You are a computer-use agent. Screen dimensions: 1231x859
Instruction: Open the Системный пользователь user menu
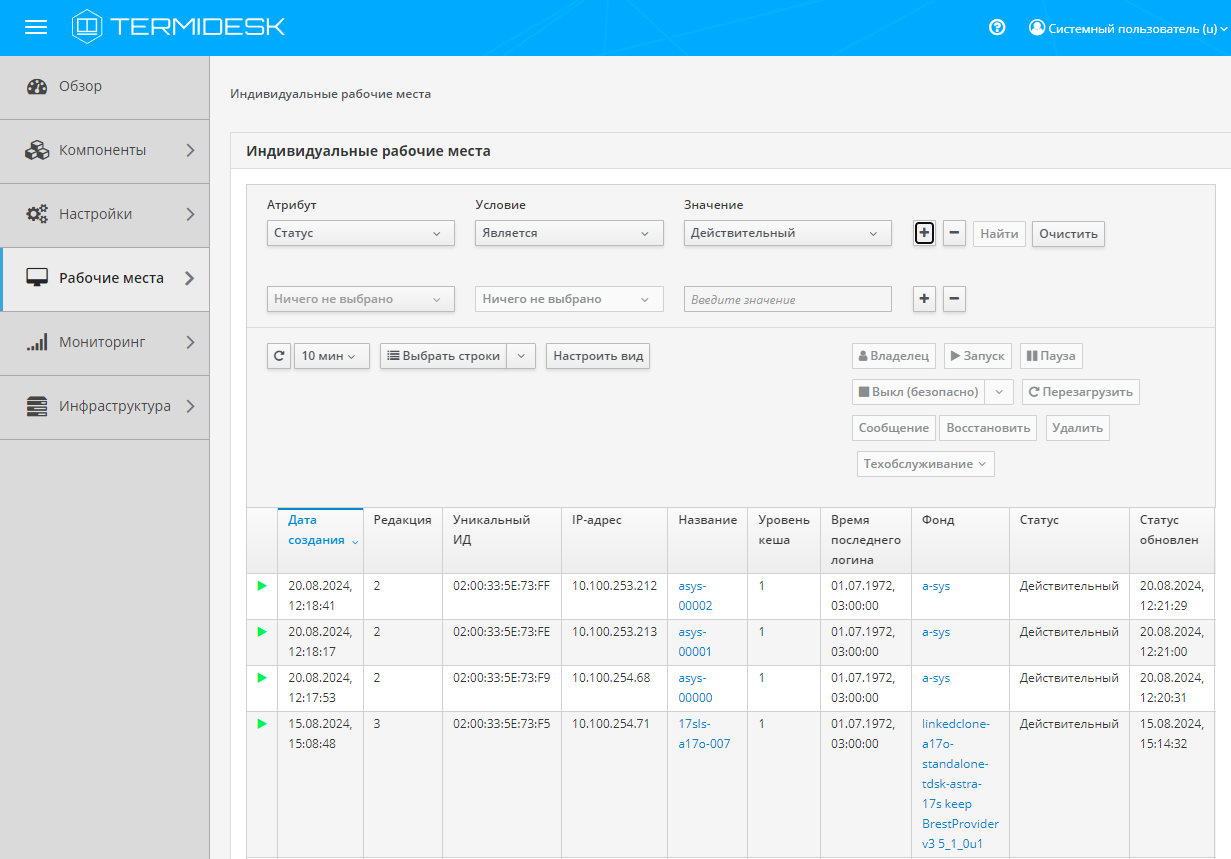tap(1127, 28)
